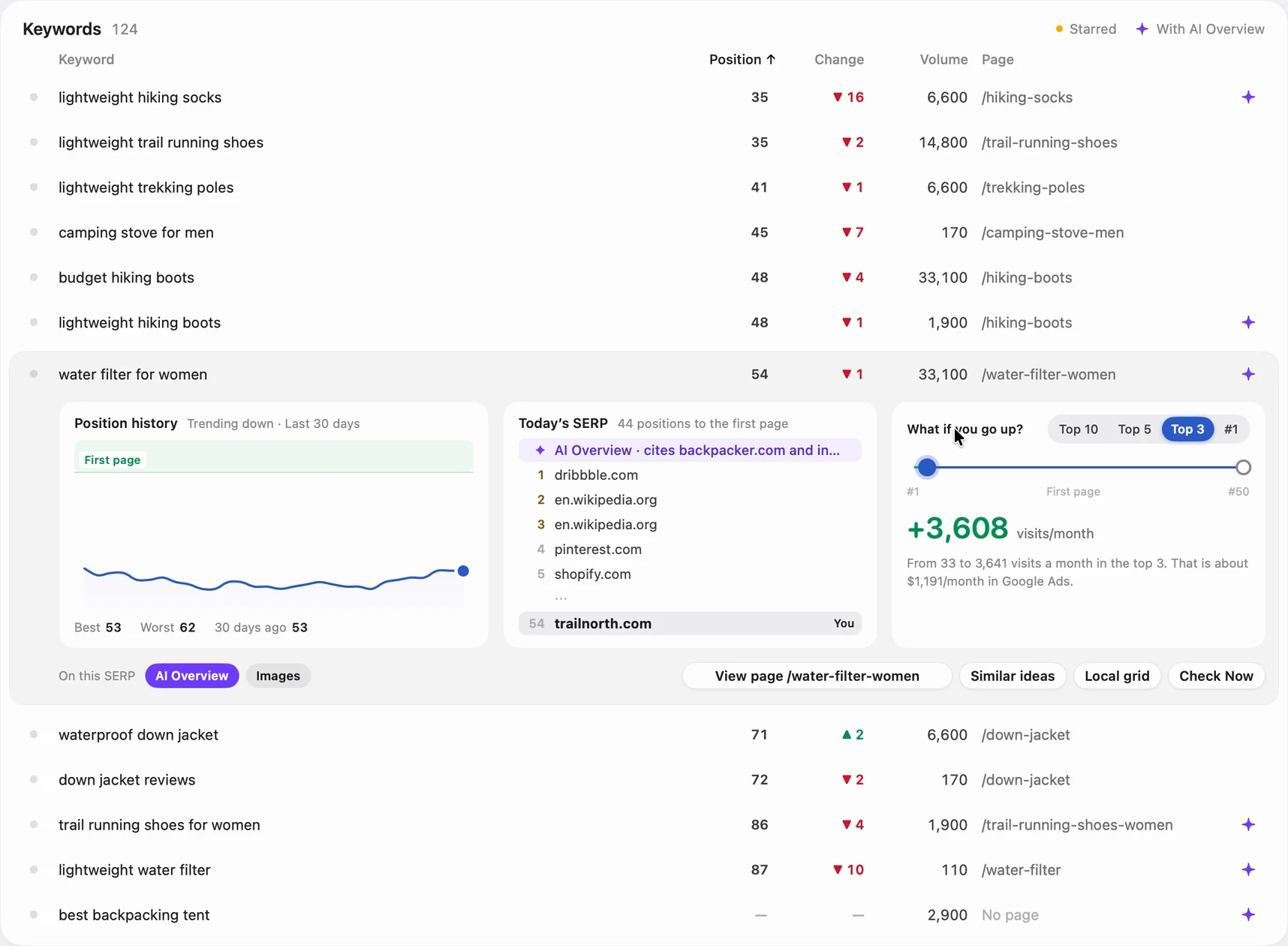Select the Top 3 scenario tab
This screenshot has width=1288, height=946.
click(1187, 429)
